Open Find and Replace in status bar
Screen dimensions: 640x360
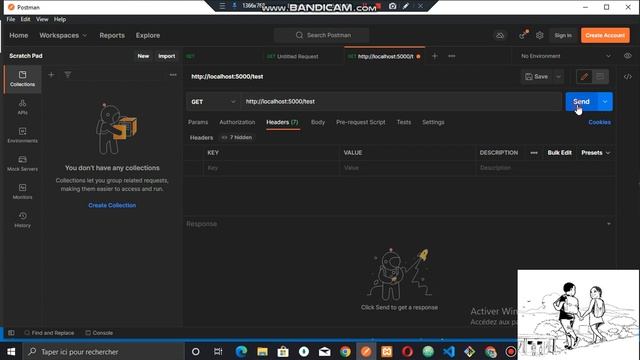tap(49, 333)
